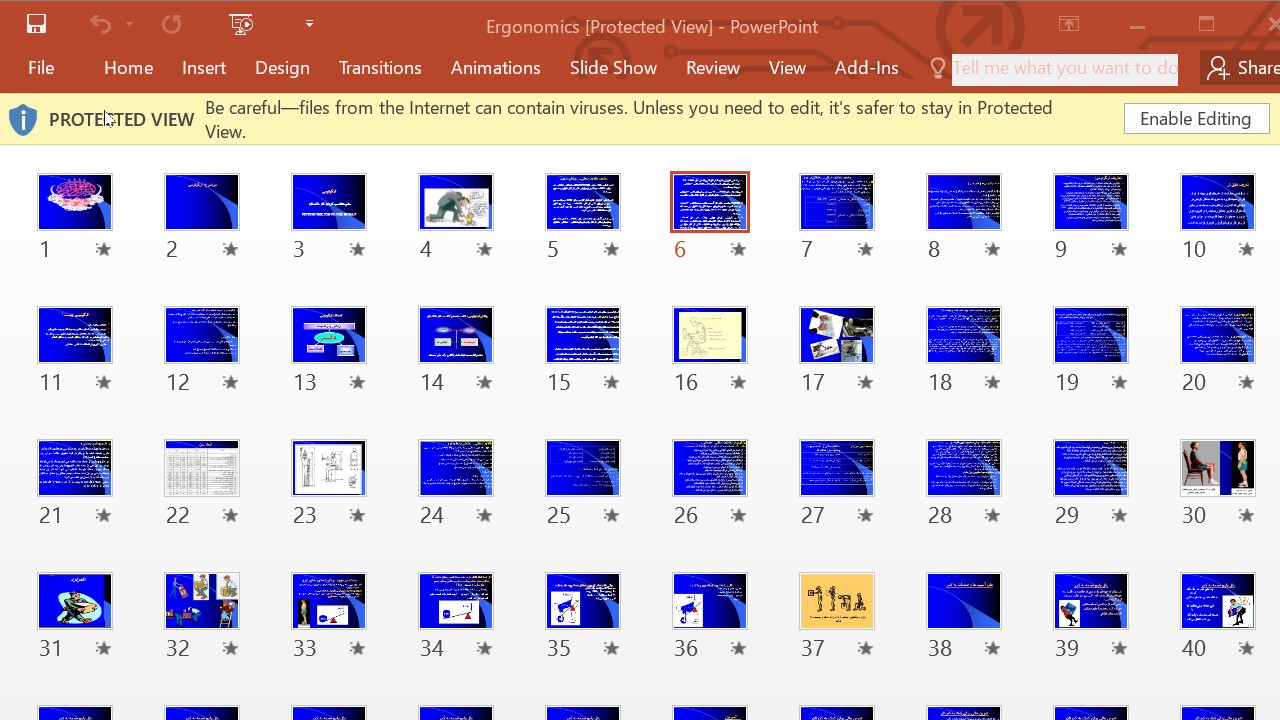Viewport: 1280px width, 720px height.
Task: Select slide 30 seated person thumbnail
Action: tap(1218, 468)
